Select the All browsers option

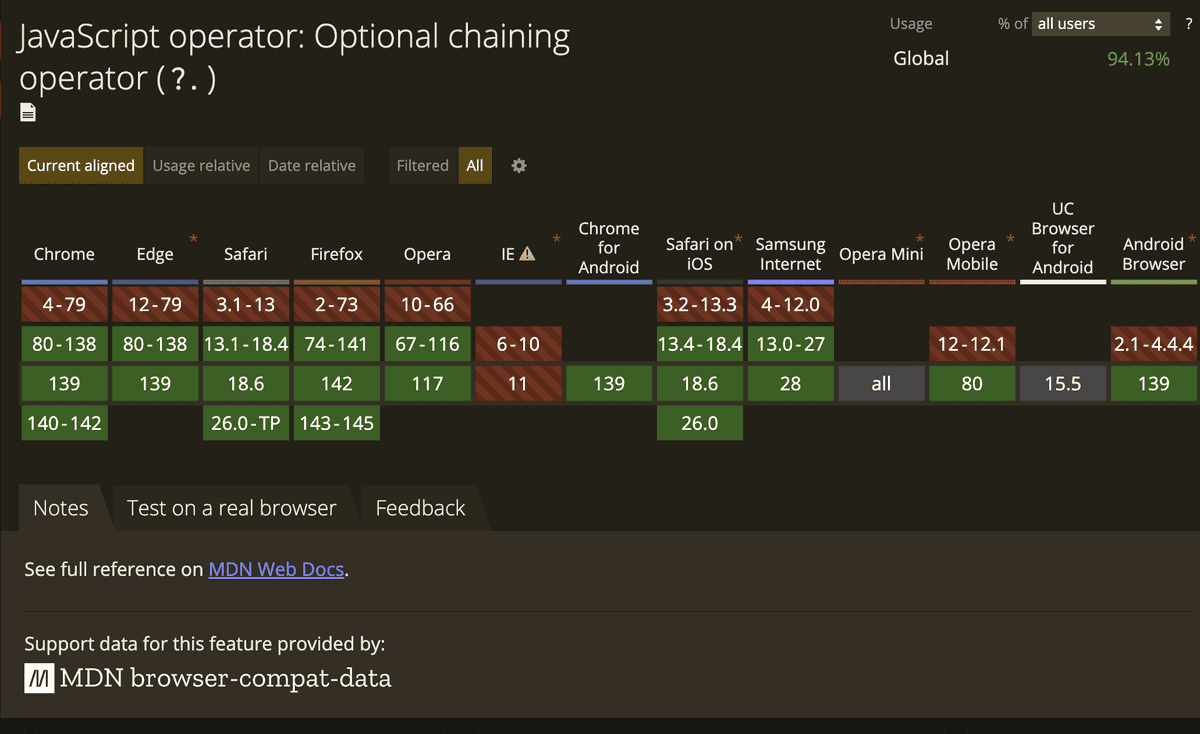(x=475, y=166)
